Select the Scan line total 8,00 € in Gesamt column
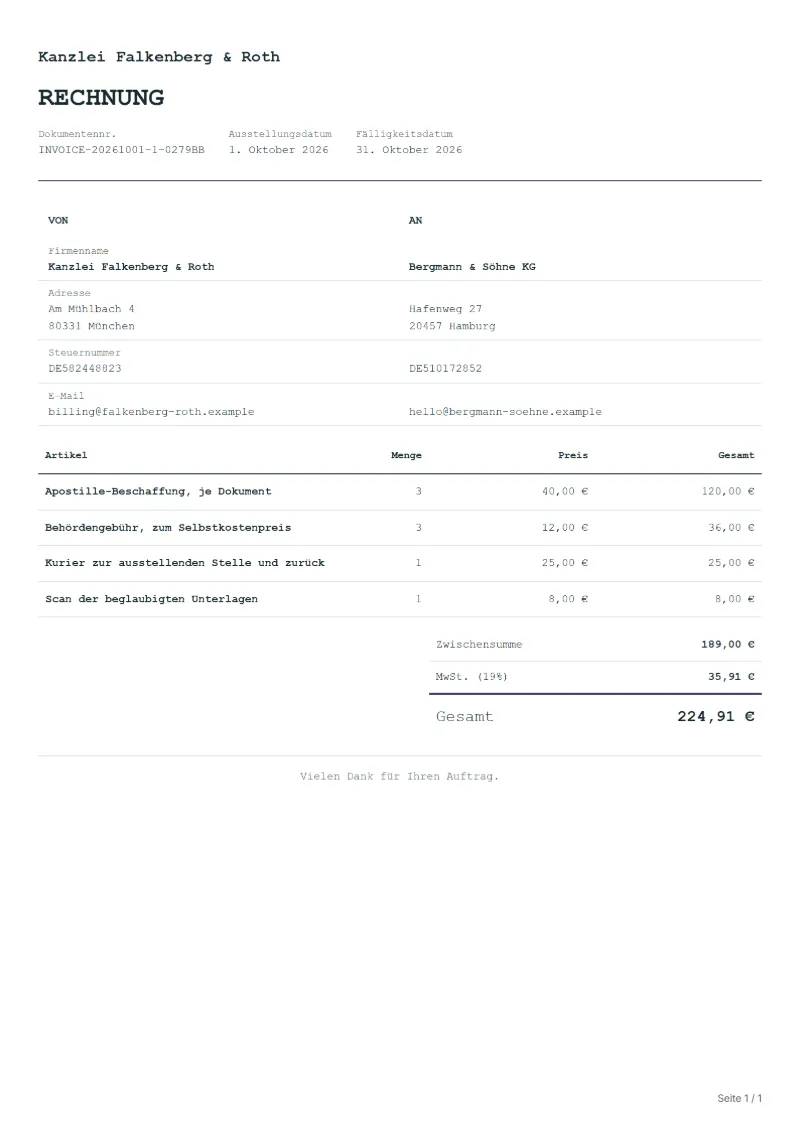 734,599
